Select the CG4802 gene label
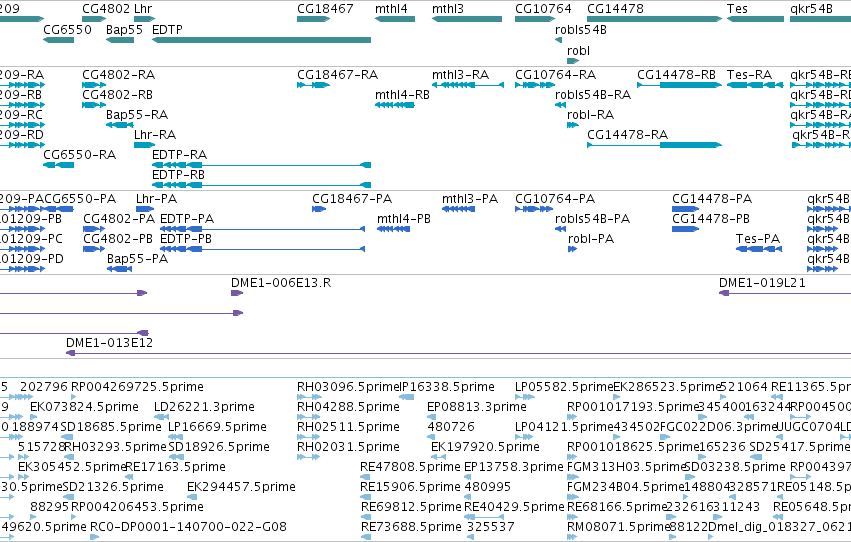Image resolution: width=851 pixels, height=542 pixels. pos(106,9)
